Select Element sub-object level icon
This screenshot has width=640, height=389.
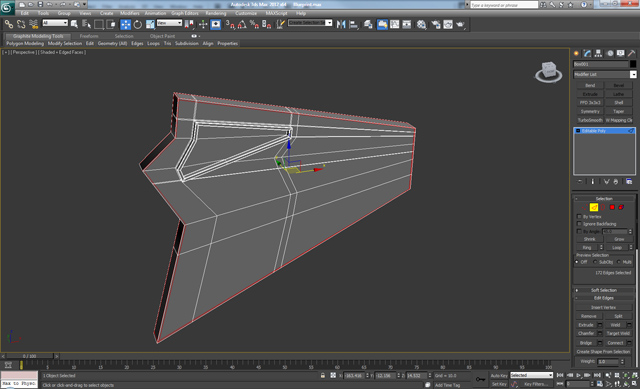pos(621,207)
